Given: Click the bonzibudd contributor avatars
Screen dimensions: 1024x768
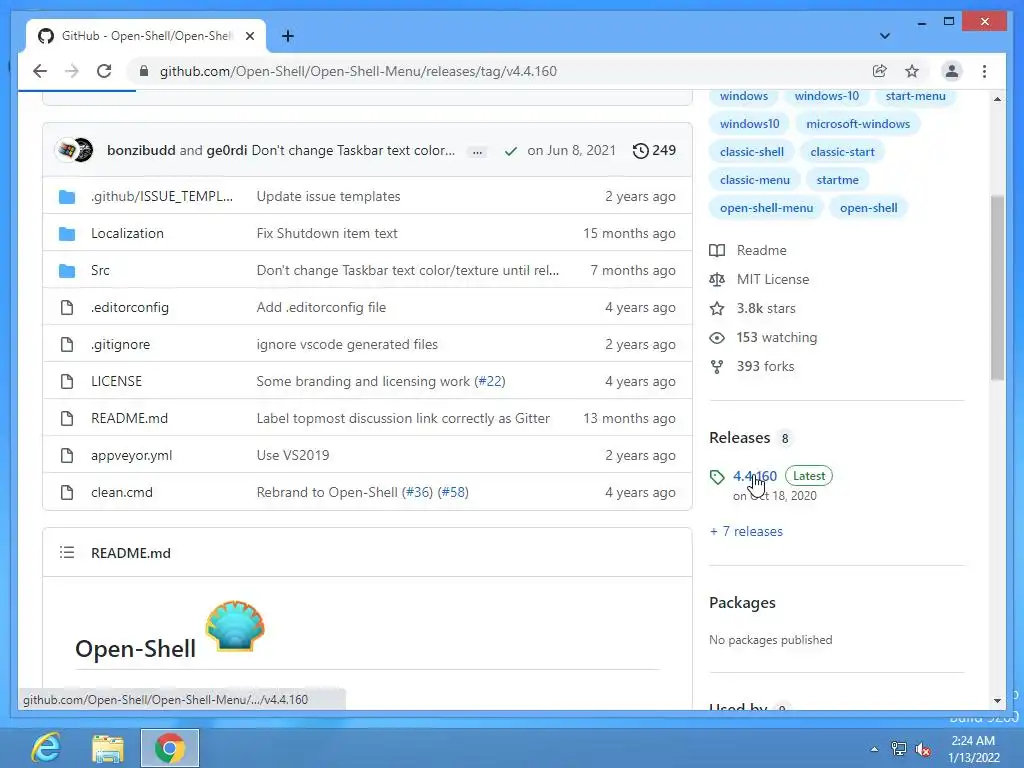Looking at the screenshot, I should click(x=74, y=150).
